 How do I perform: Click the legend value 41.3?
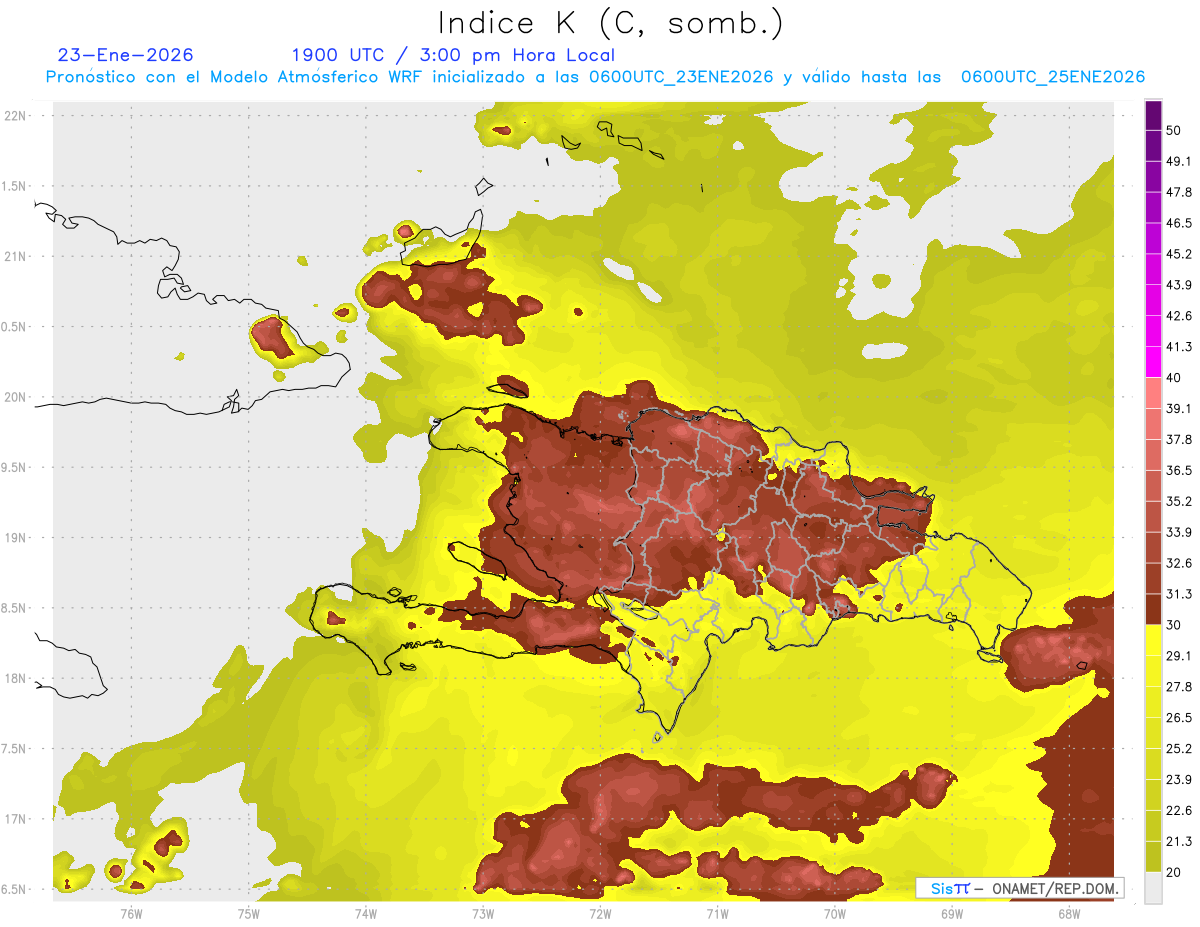1179,347
